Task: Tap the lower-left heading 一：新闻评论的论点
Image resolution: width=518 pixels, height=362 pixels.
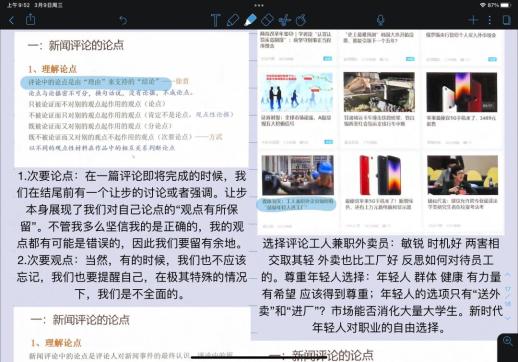Action: pyautogui.click(x=80, y=320)
